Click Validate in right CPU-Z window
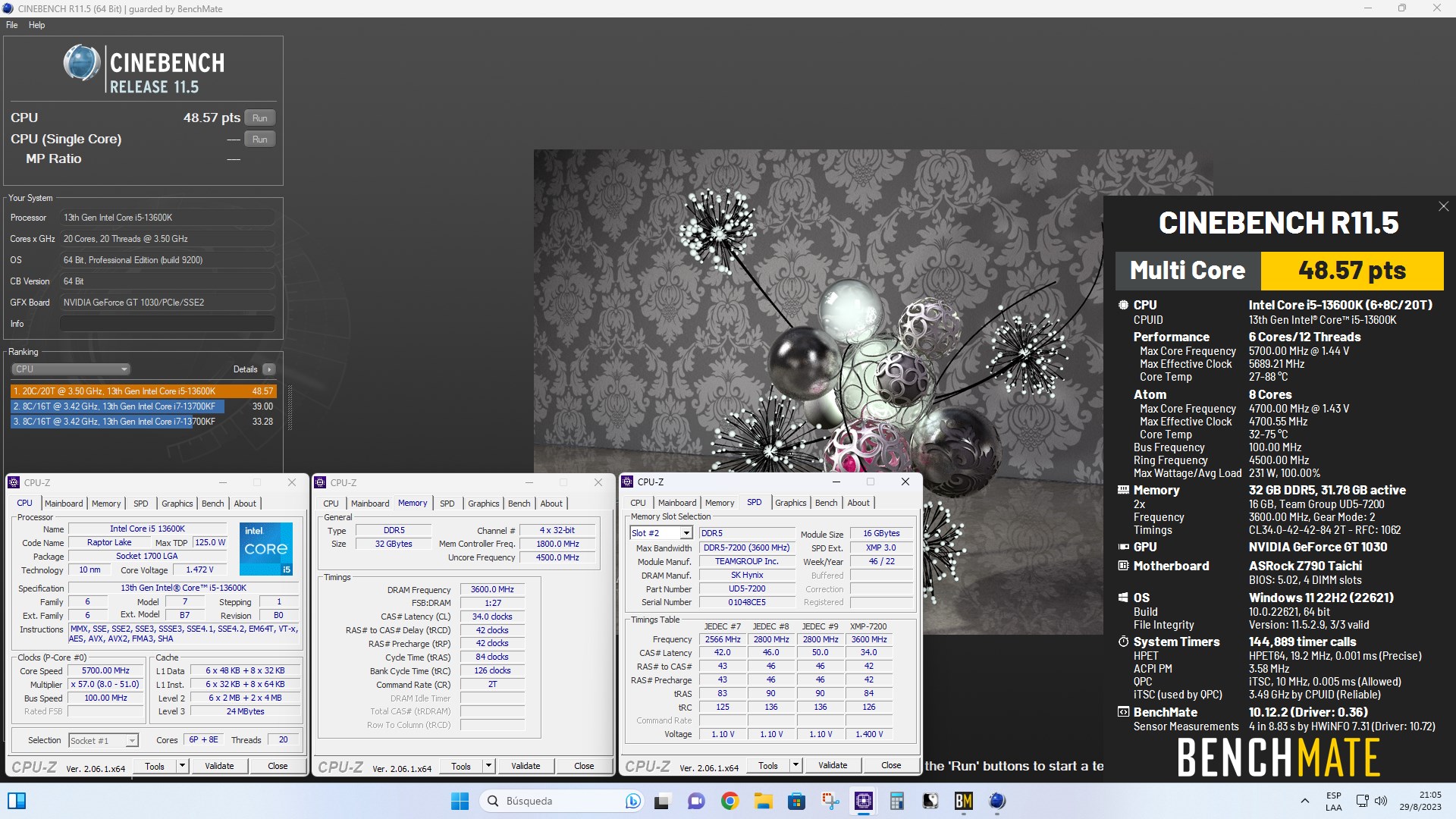The image size is (1456, 819). (x=833, y=765)
